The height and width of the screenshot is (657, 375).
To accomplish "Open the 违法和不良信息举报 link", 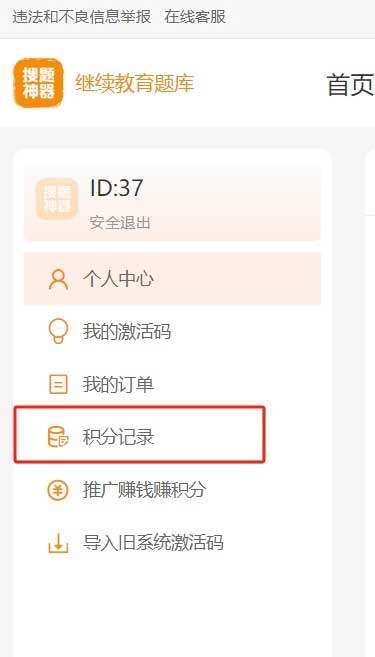I will (x=82, y=17).
